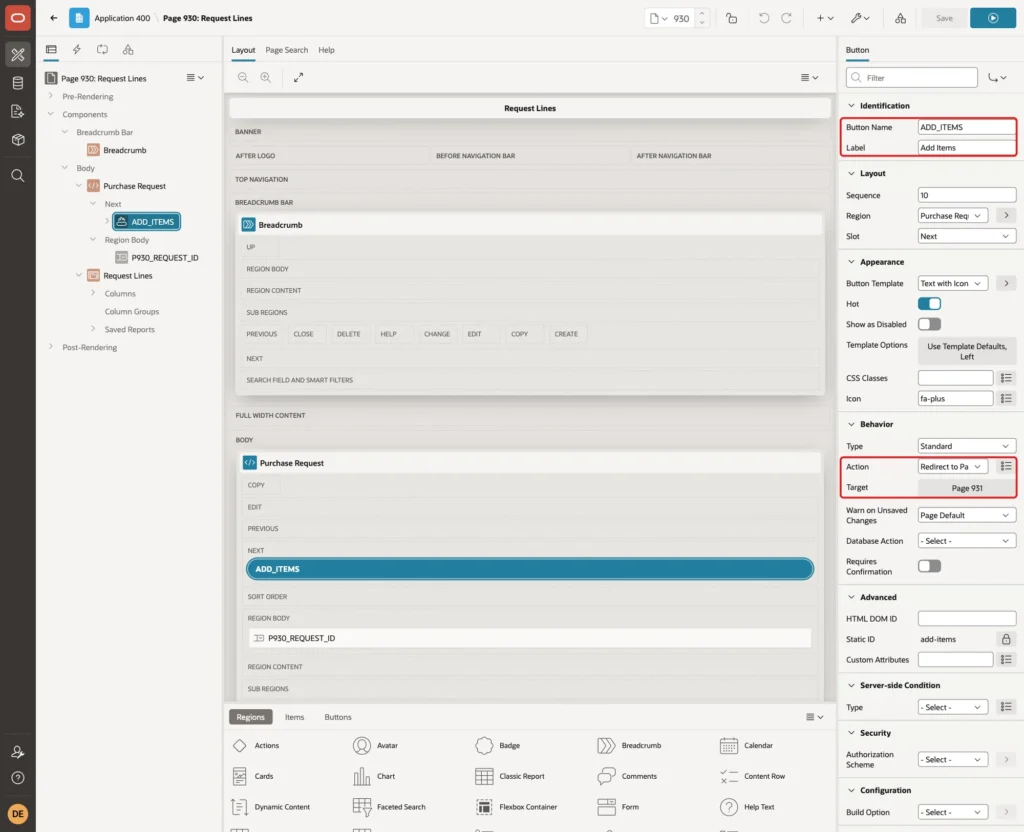Viewport: 1024px width, 832px height.
Task: Click the page lock icon in toolbar
Action: 731,18
